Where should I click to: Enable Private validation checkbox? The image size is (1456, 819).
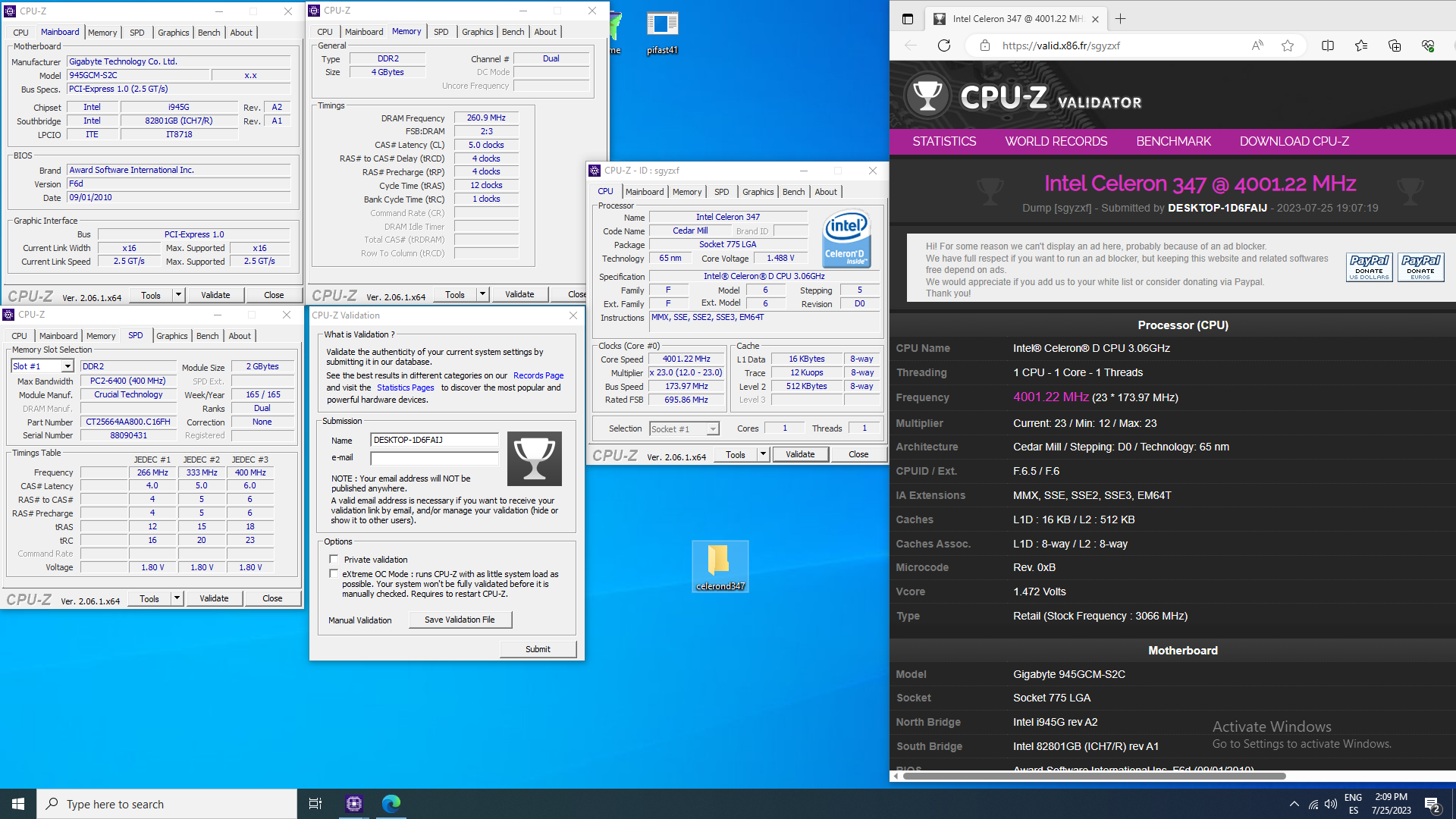(334, 559)
